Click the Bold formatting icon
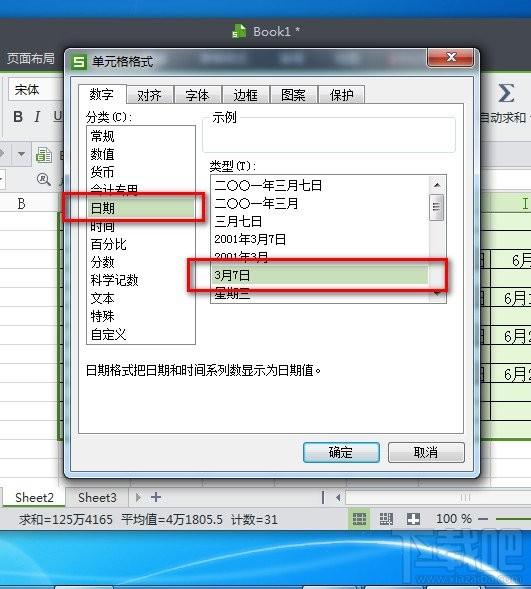This screenshot has height=589, width=531. tap(18, 116)
